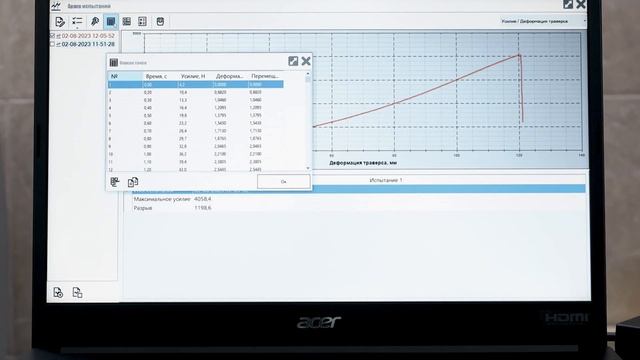Click dropdown arrow under checklist toolbar icon

77,28
